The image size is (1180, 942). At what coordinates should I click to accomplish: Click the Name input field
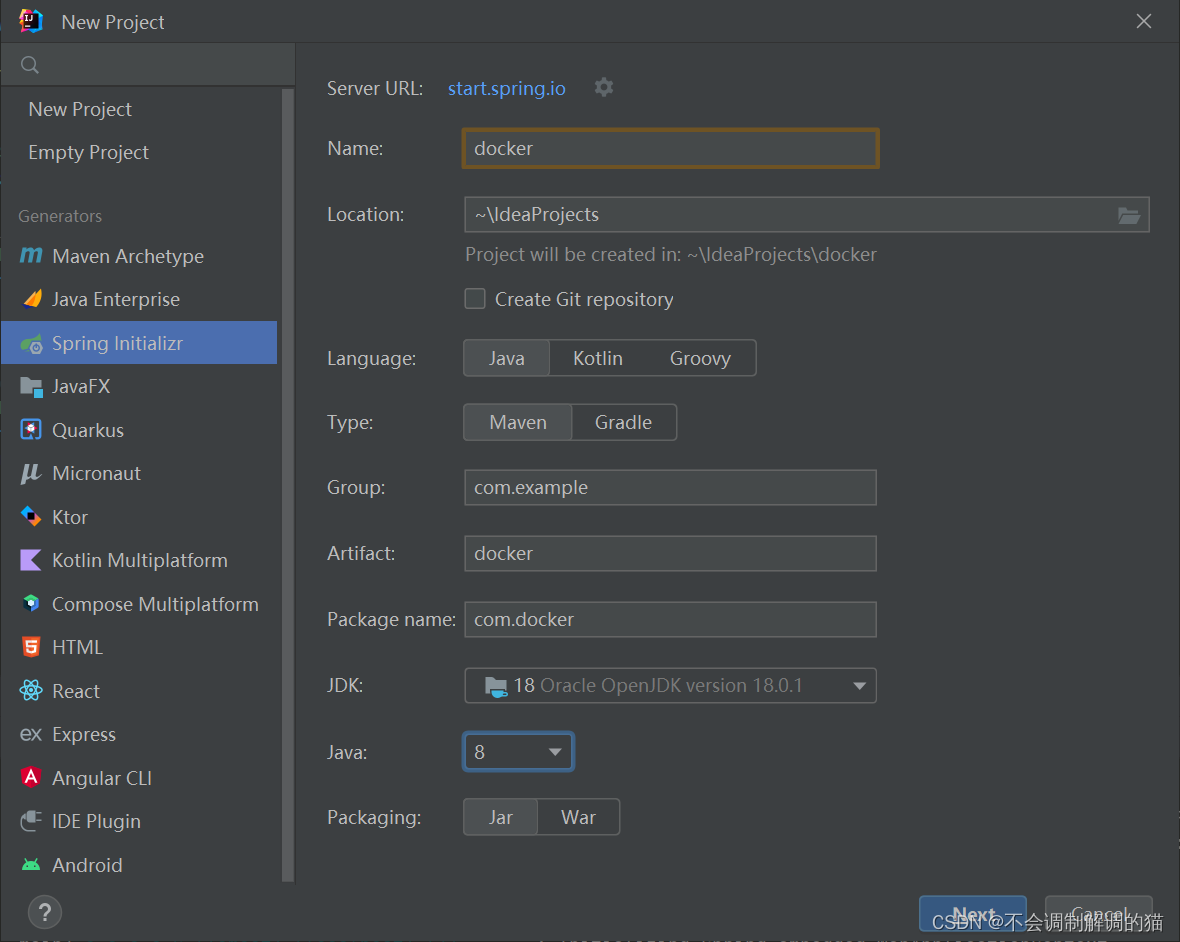tap(670, 148)
